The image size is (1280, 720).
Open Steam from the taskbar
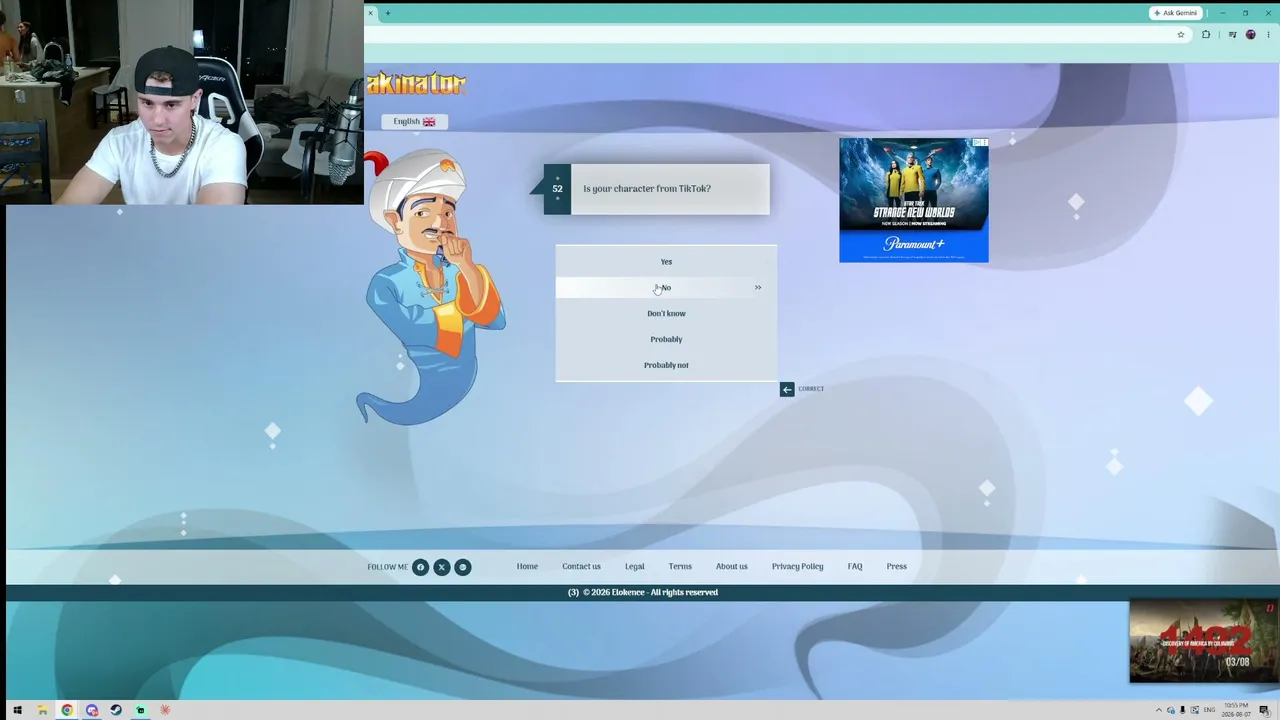click(116, 710)
